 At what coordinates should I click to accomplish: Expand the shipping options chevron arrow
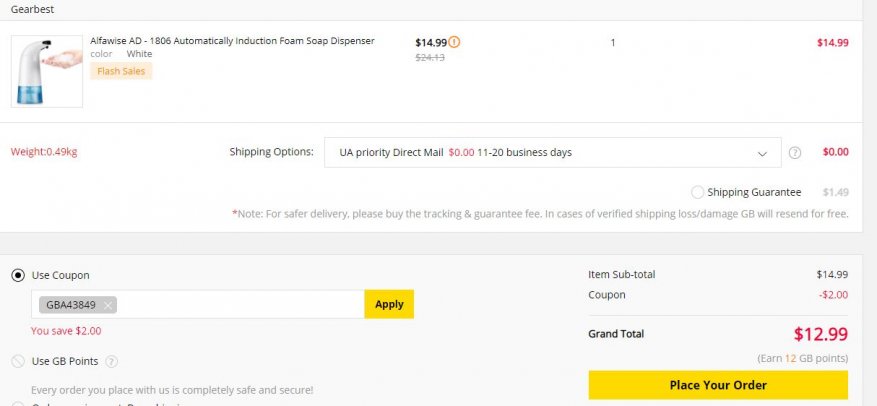click(x=763, y=153)
